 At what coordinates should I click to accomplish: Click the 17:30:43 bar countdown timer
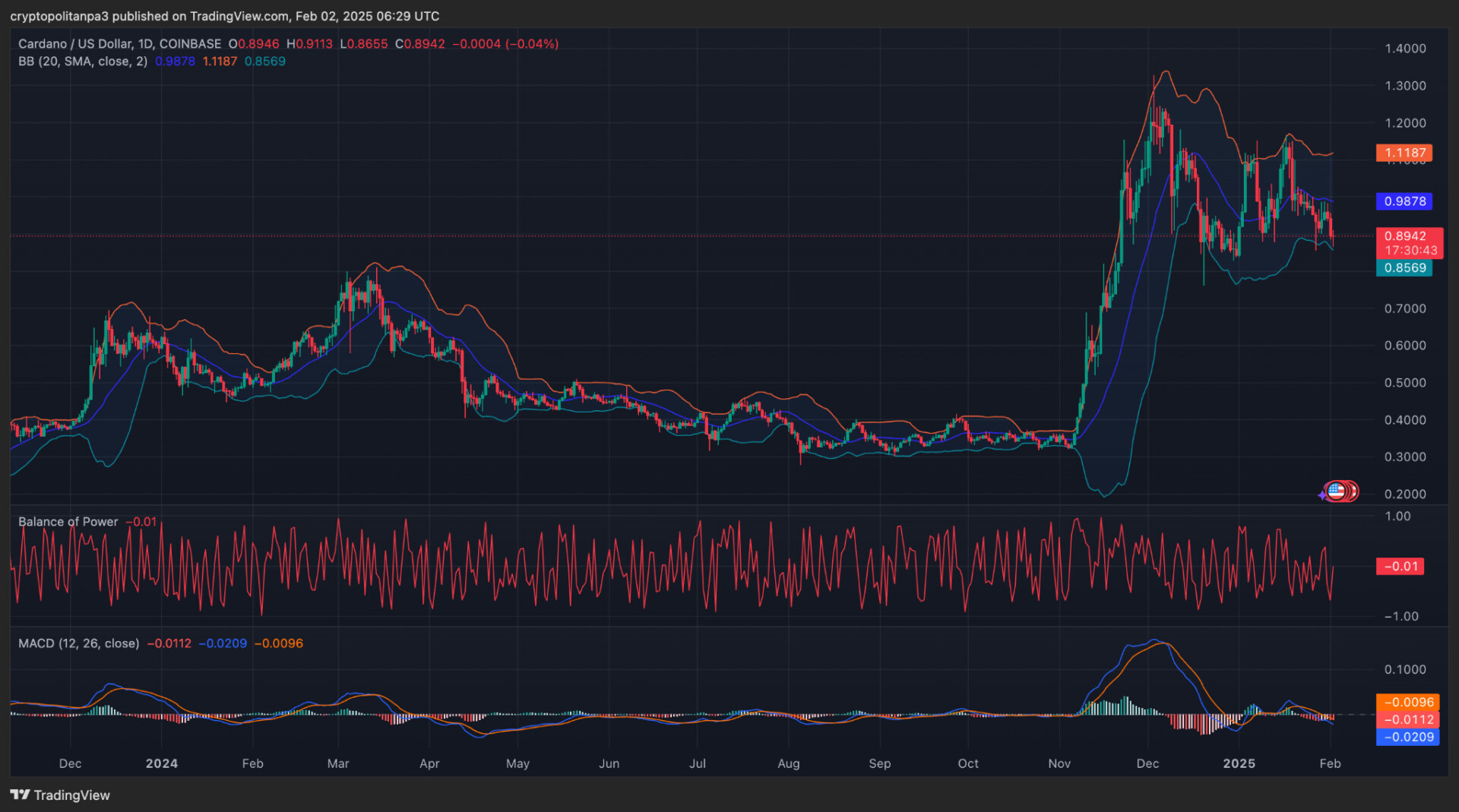pyautogui.click(x=1410, y=251)
